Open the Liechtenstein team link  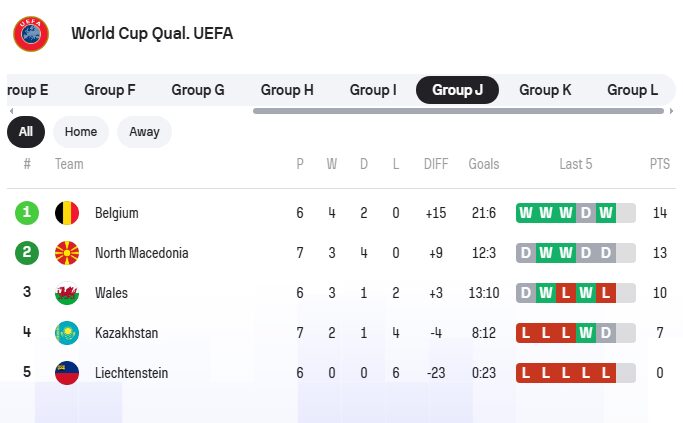[131, 373]
